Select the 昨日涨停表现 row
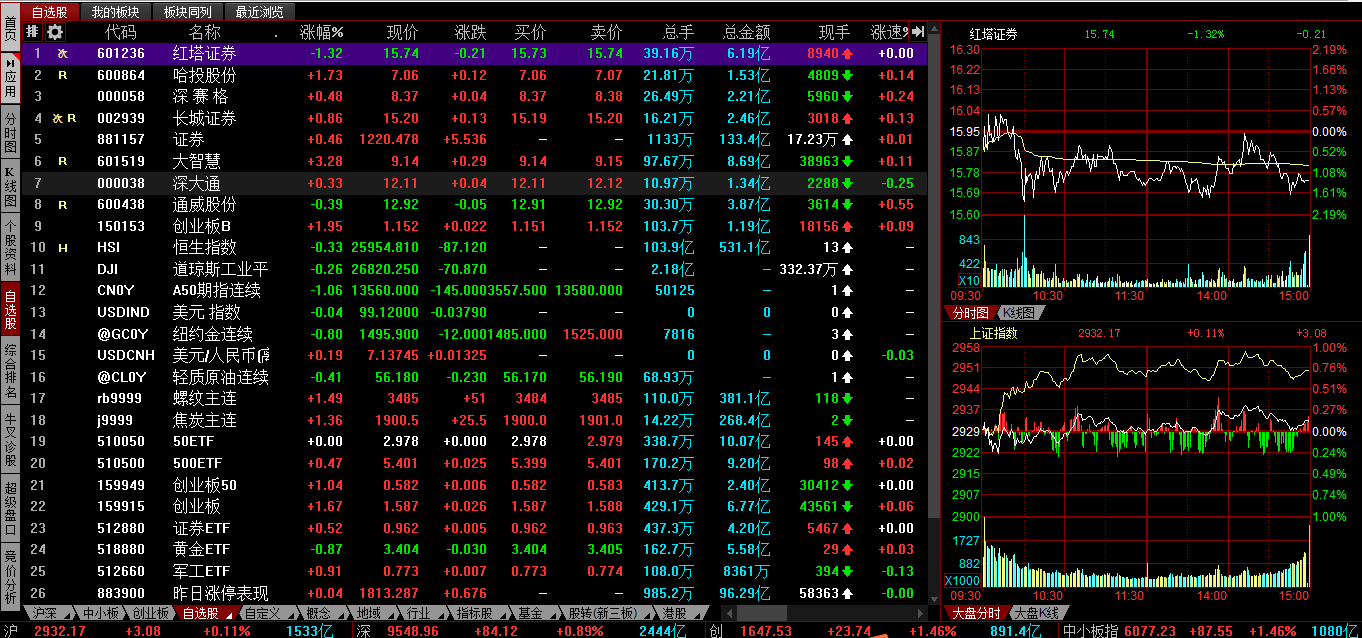This screenshot has height=638, width=1362. click(x=475, y=593)
